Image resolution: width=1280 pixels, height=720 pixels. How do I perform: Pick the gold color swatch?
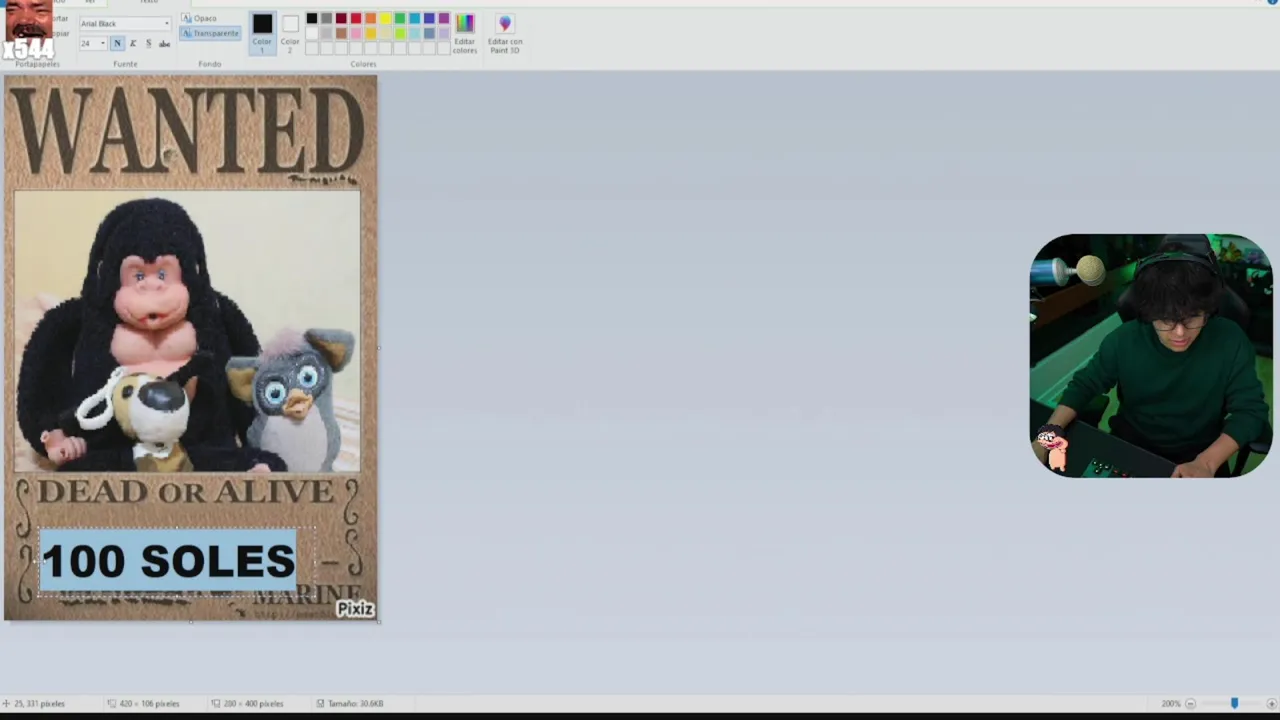pyautogui.click(x=370, y=33)
